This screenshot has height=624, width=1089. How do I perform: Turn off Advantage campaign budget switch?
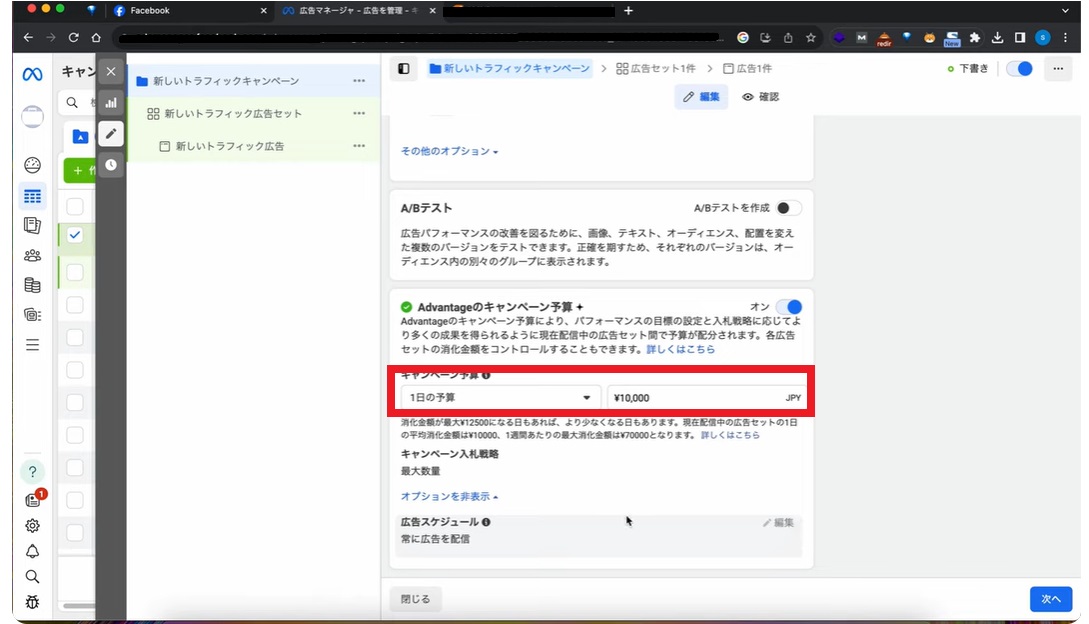(x=788, y=307)
